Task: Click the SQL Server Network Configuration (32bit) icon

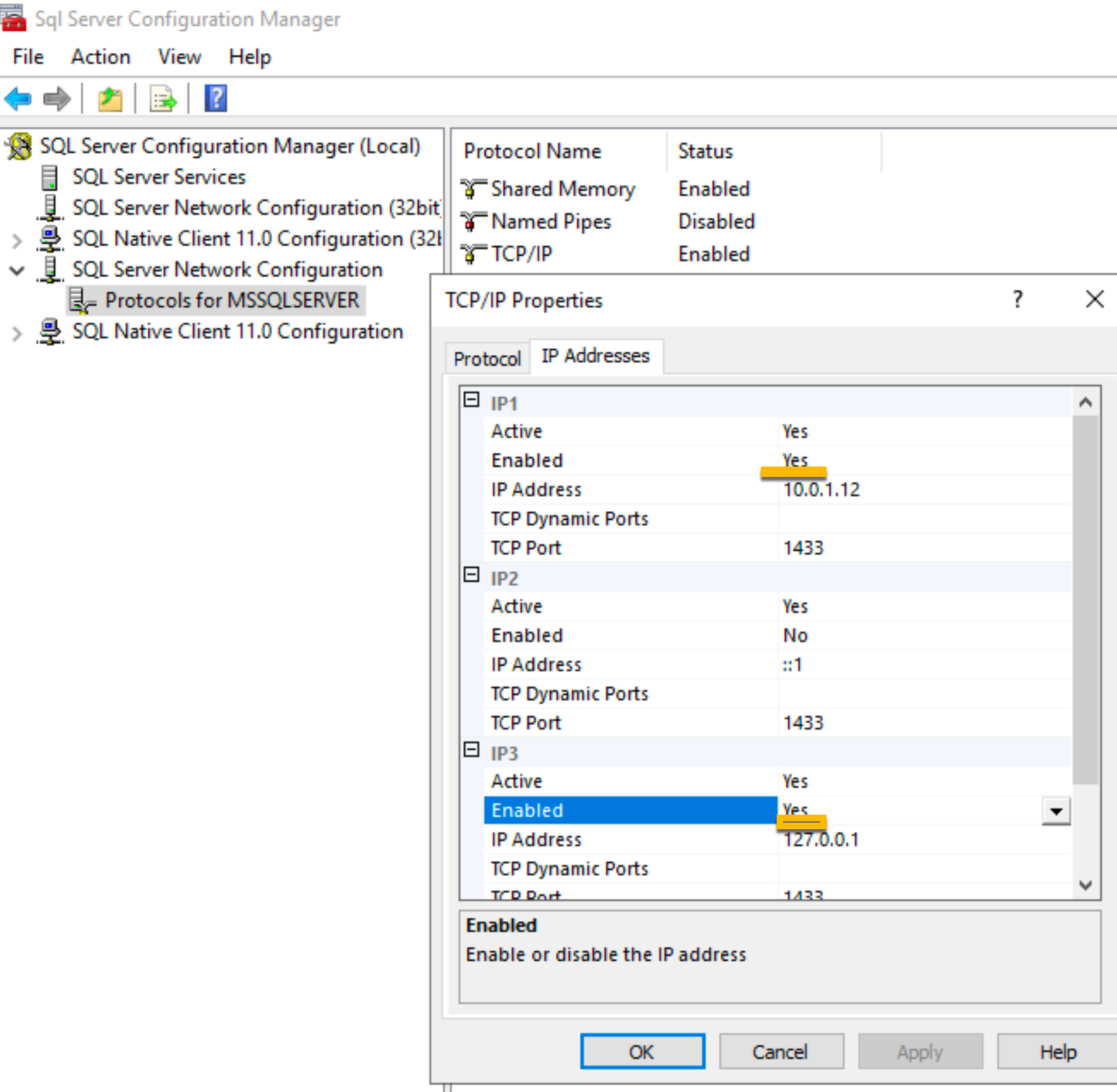Action: pos(50,208)
